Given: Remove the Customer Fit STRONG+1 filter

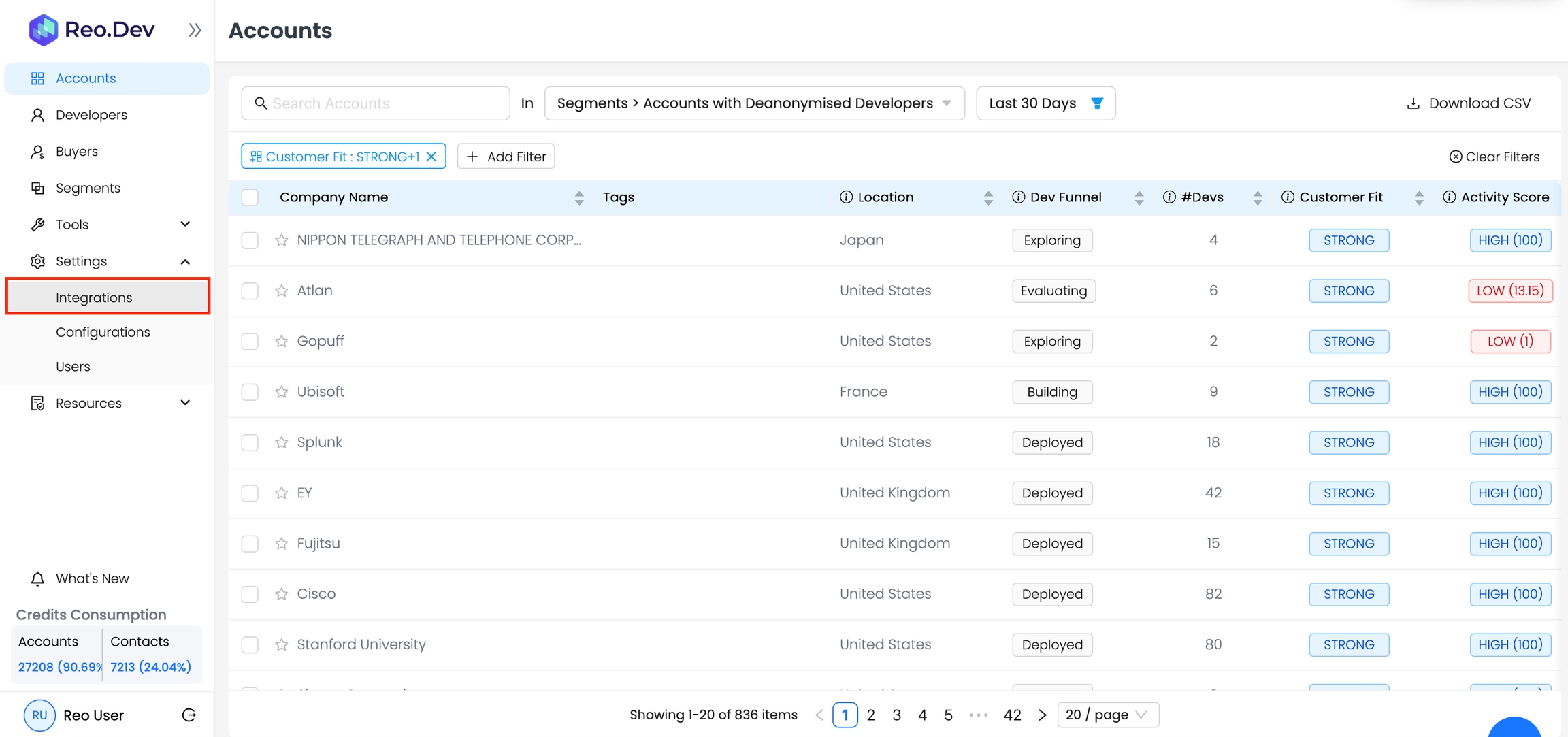Looking at the screenshot, I should pyautogui.click(x=431, y=157).
